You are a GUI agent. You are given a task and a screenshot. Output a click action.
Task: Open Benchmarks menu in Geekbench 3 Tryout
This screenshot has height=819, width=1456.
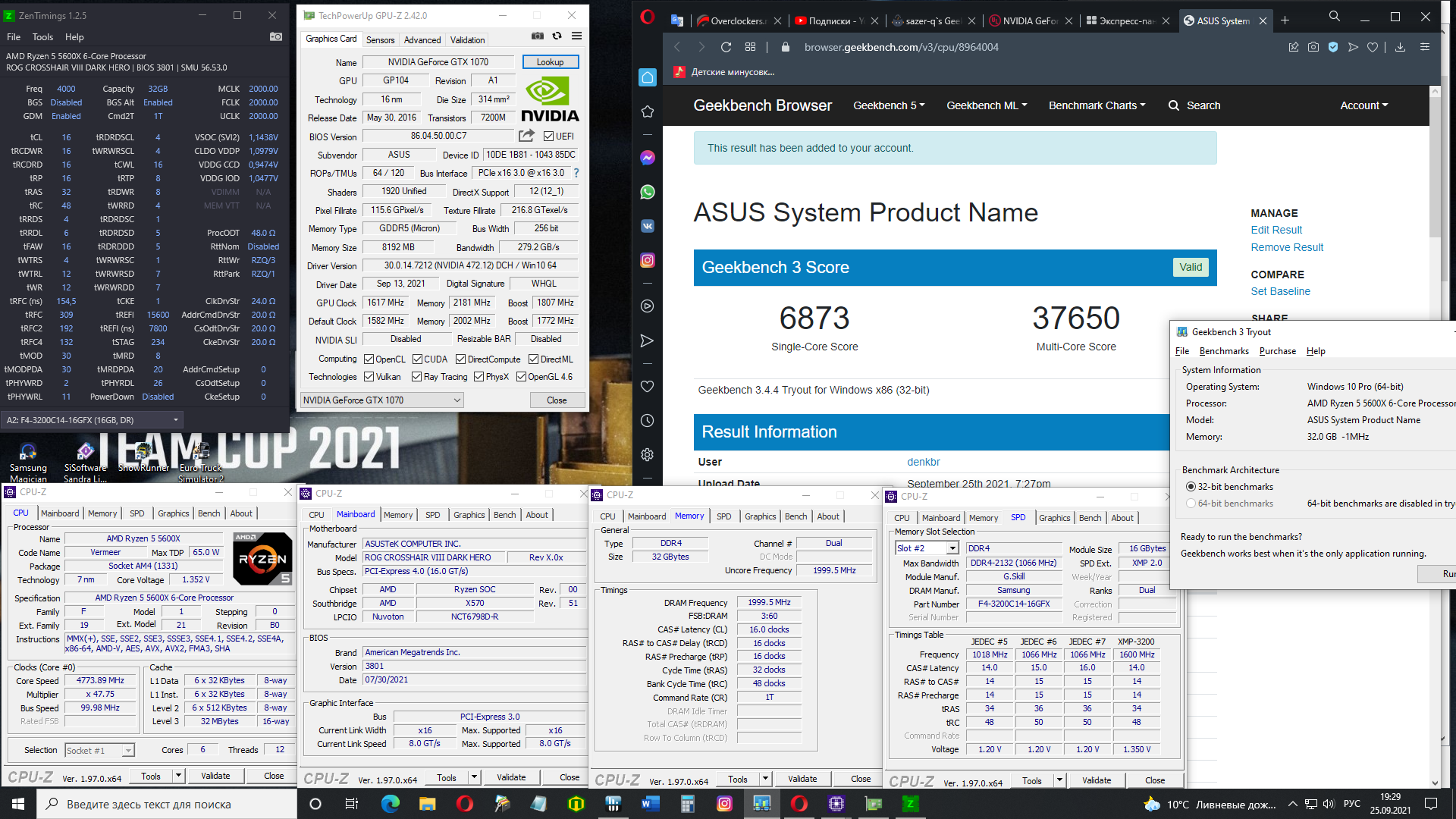(x=1224, y=351)
